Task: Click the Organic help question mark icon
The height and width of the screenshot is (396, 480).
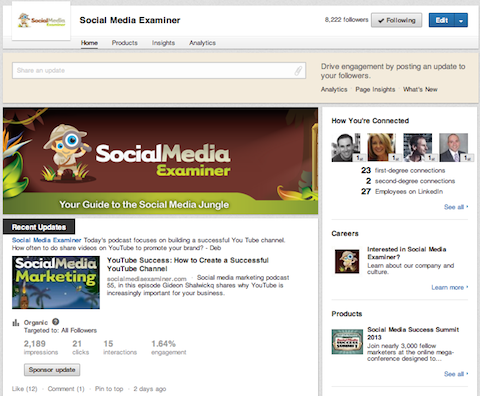Action: click(x=56, y=322)
